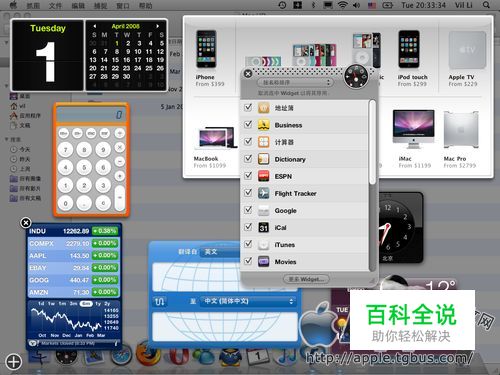This screenshot has height=375, width=500.
Task: Open the widget bar with plus button
Action: [14, 362]
